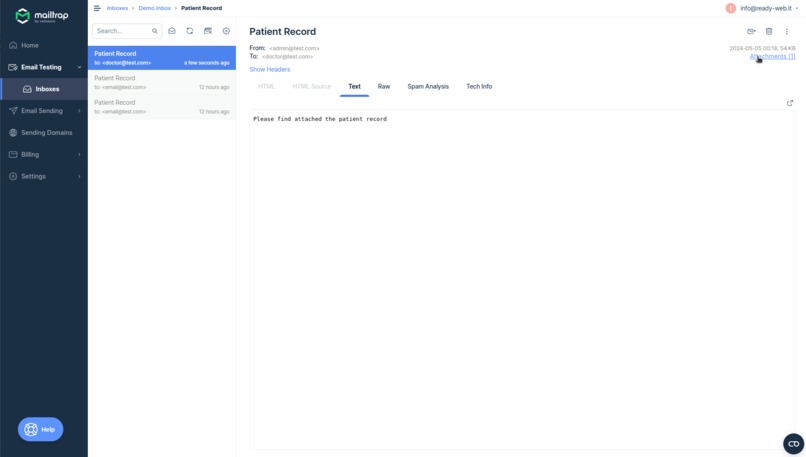
Task: Mark all messages as read icon
Action: pos(172,31)
